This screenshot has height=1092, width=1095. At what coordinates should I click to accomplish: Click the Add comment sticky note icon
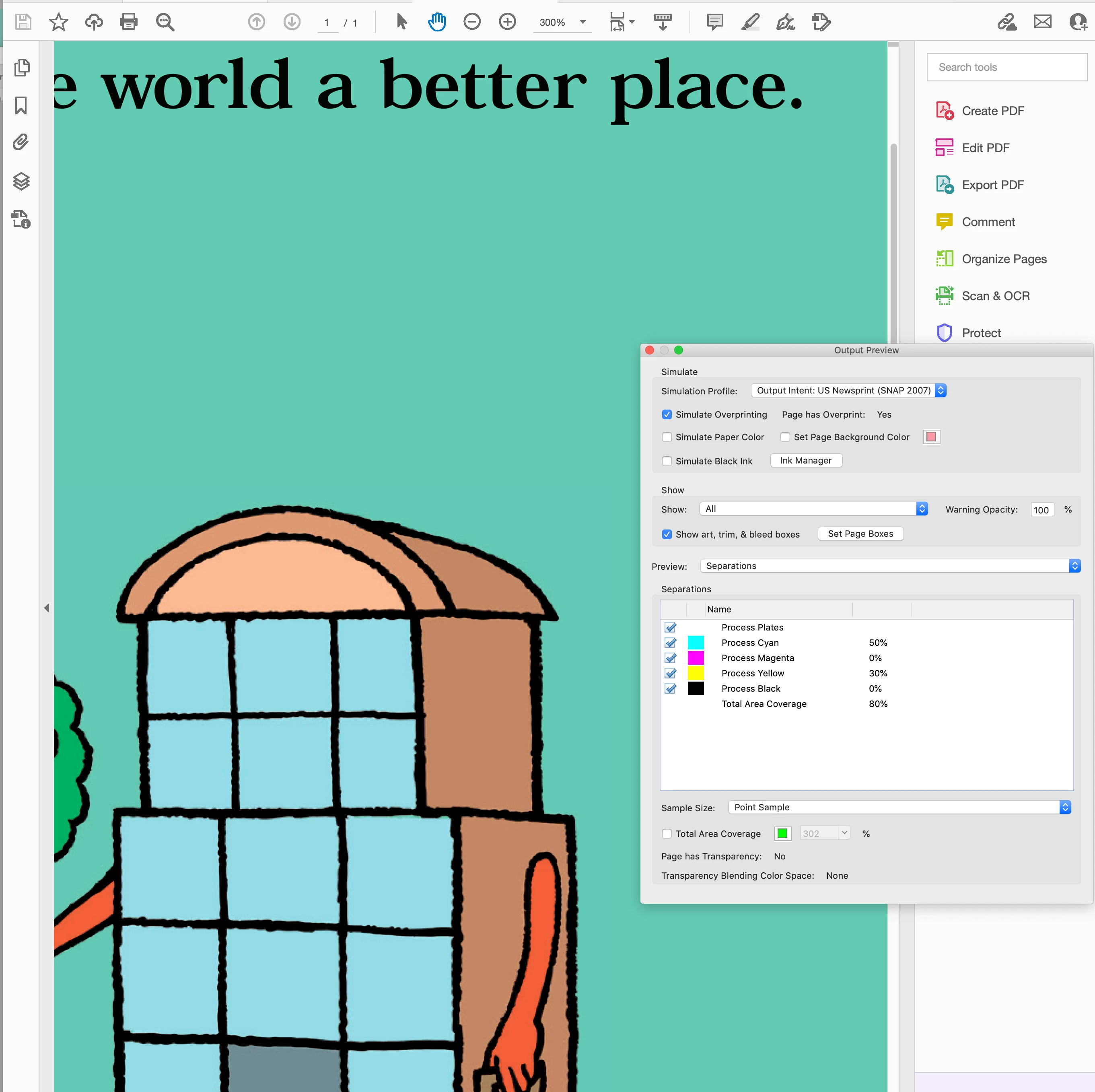click(x=715, y=22)
